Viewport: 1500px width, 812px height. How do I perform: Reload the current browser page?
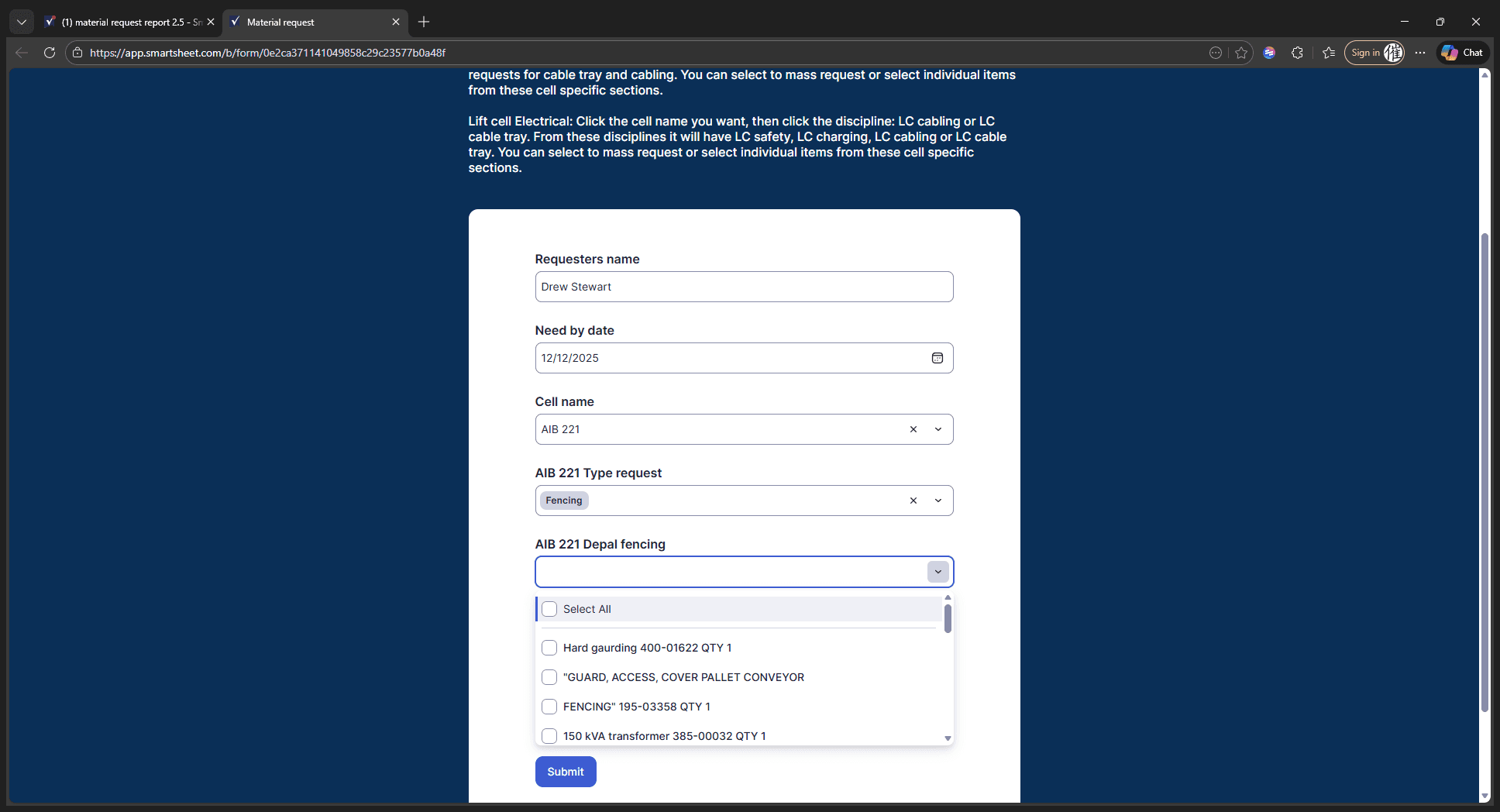coord(50,53)
